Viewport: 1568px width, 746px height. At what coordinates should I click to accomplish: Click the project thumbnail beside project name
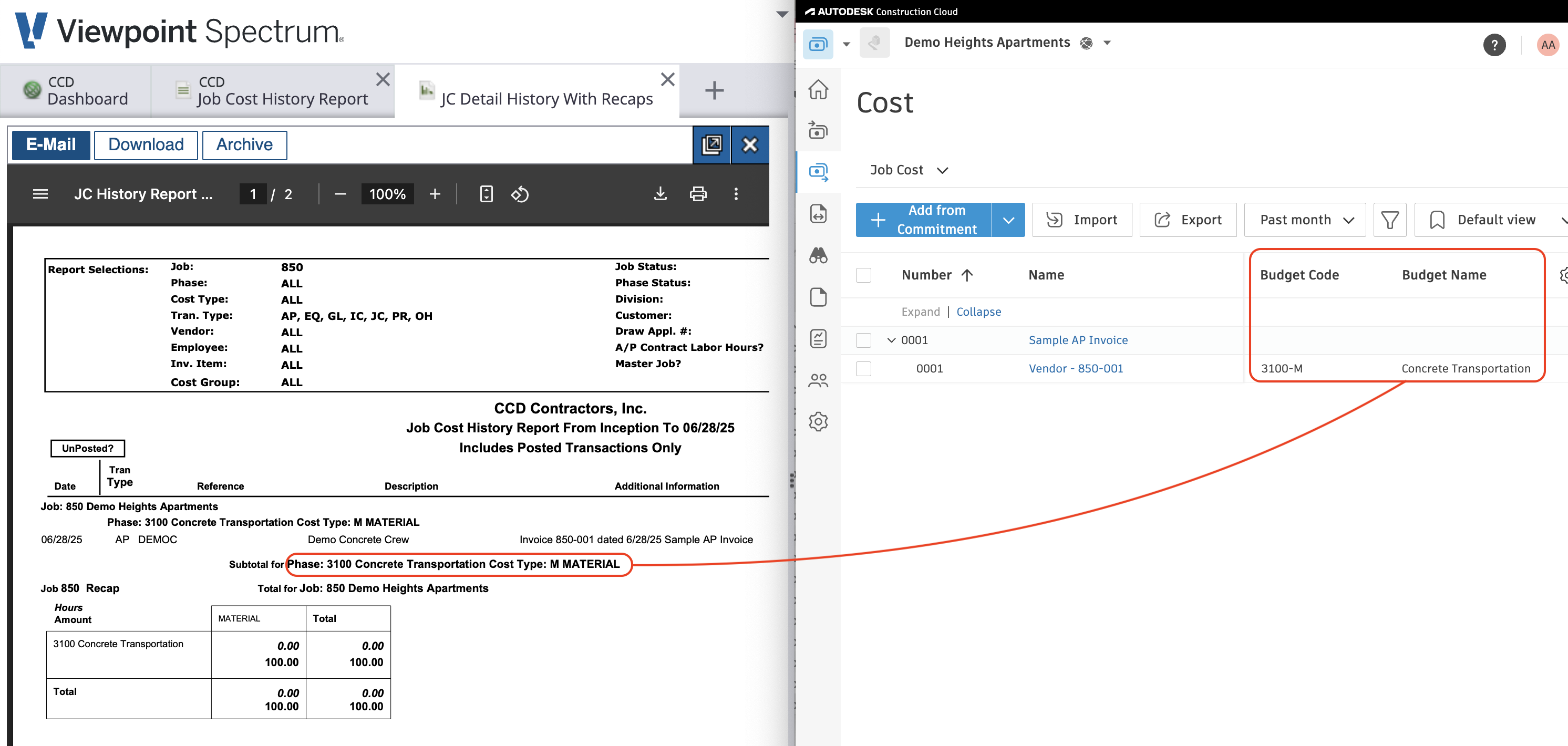point(874,43)
